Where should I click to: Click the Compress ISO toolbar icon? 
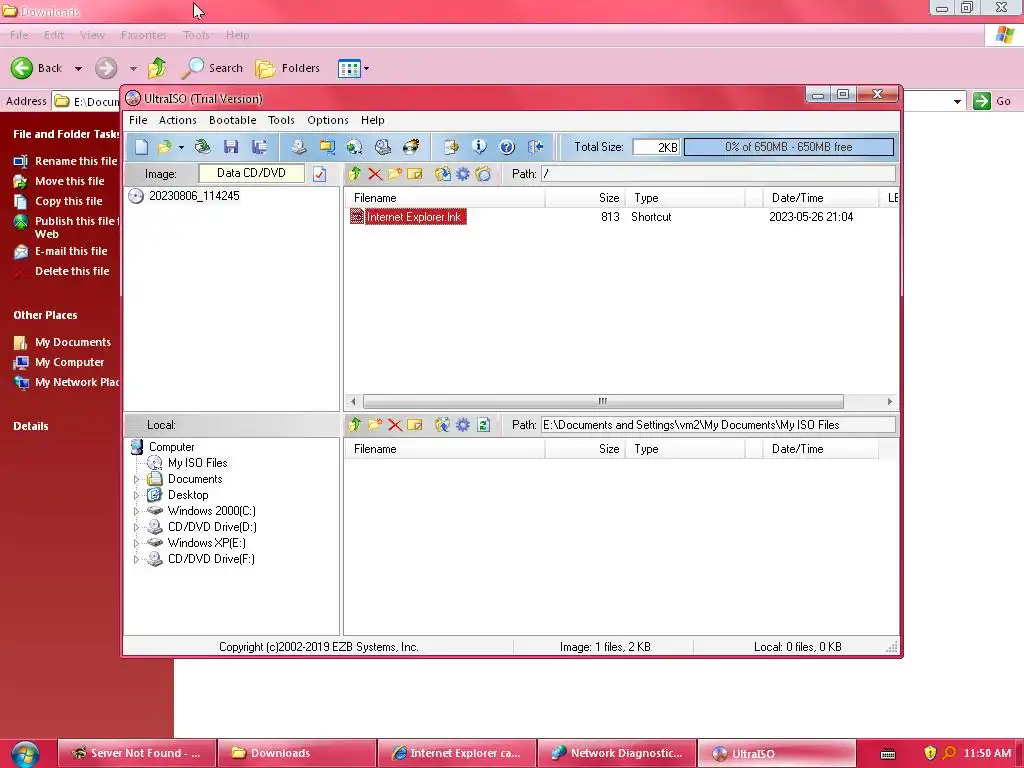click(x=327, y=147)
